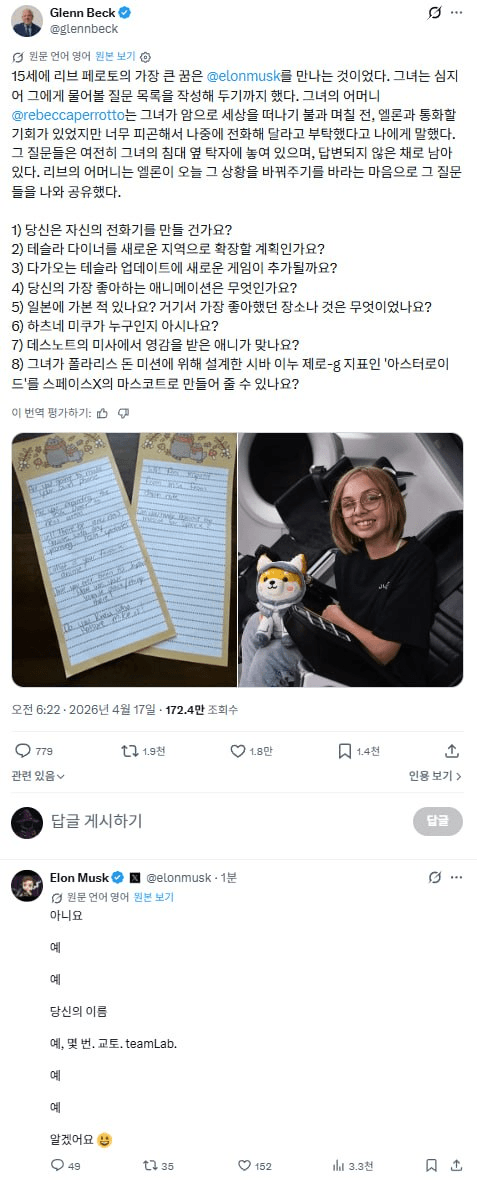The width and height of the screenshot is (477, 1180).
Task: Click 원본 보기 on Elon Musk's reply
Action: click(x=153, y=897)
